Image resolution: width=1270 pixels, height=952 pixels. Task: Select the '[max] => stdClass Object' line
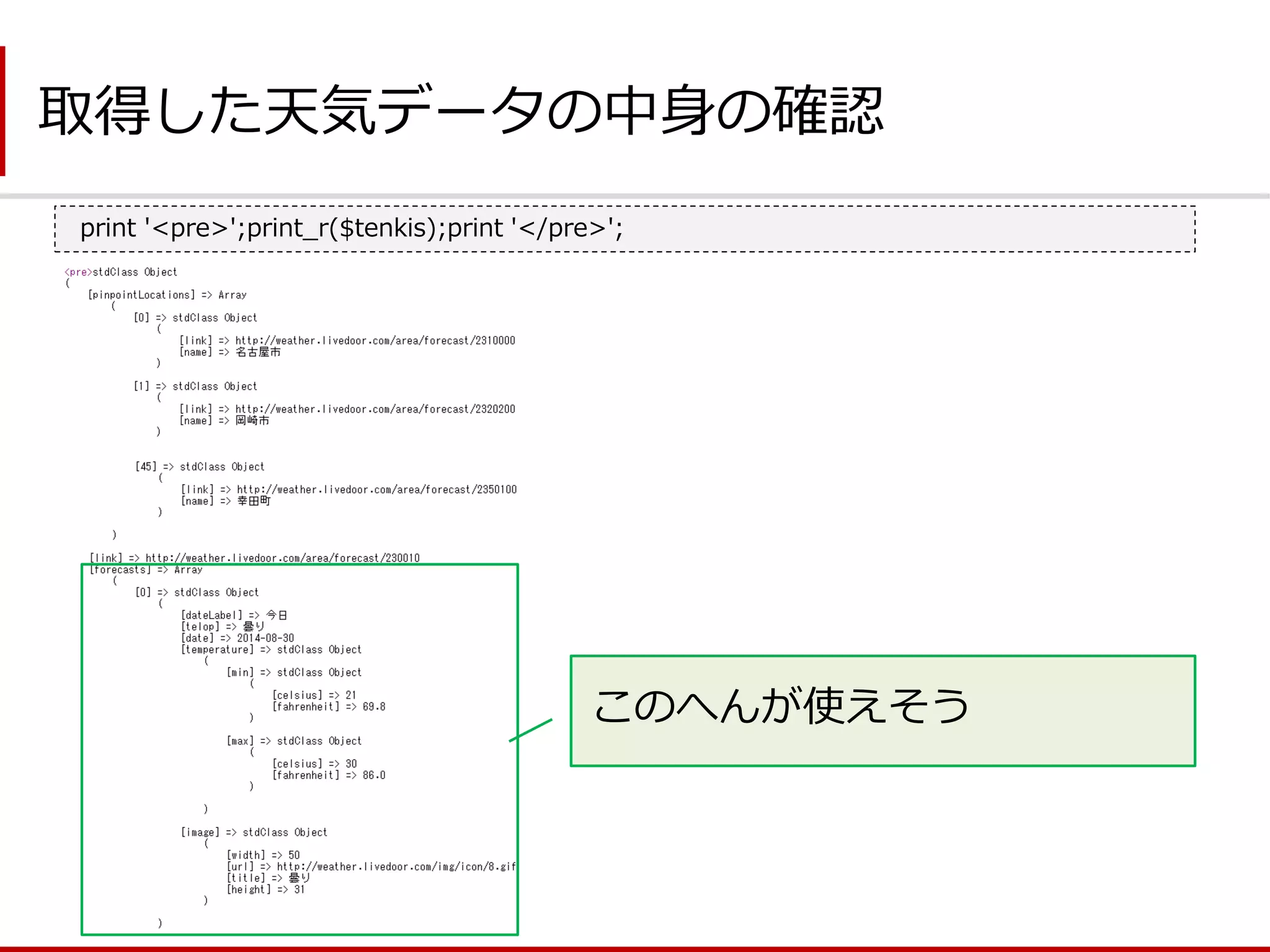coord(294,741)
